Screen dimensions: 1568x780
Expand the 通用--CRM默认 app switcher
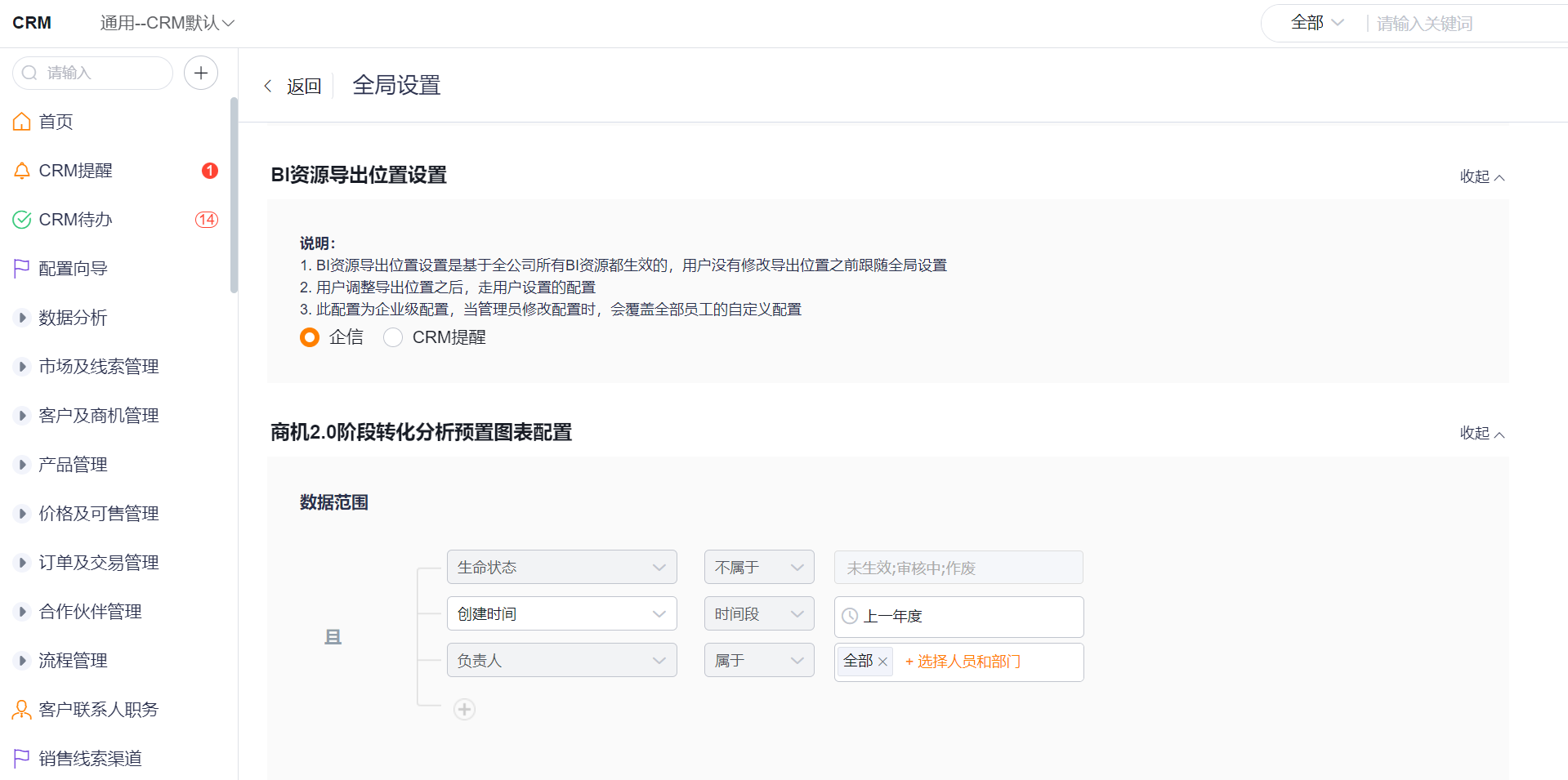pos(167,23)
